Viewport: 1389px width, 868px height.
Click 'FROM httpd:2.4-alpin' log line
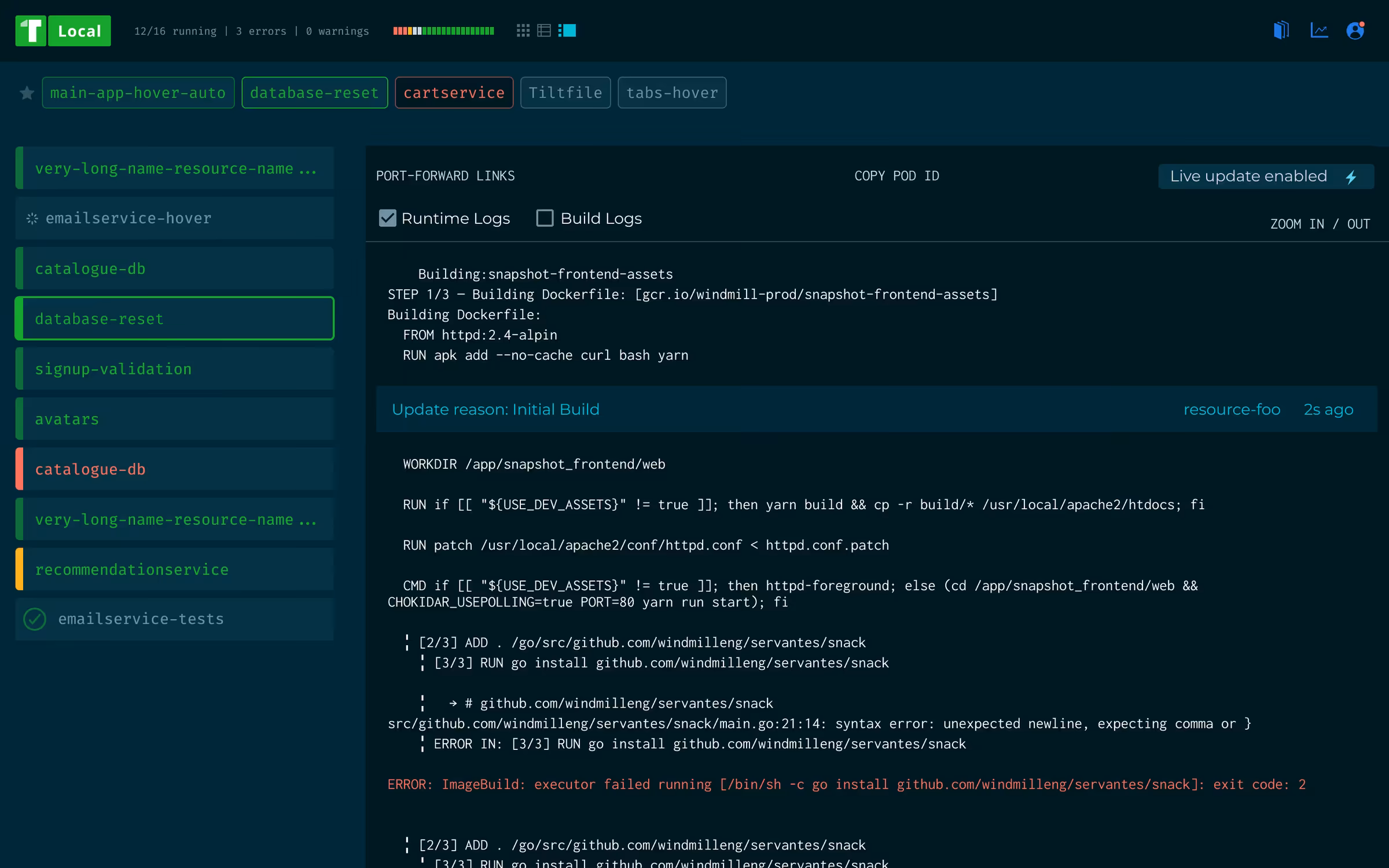coord(480,335)
